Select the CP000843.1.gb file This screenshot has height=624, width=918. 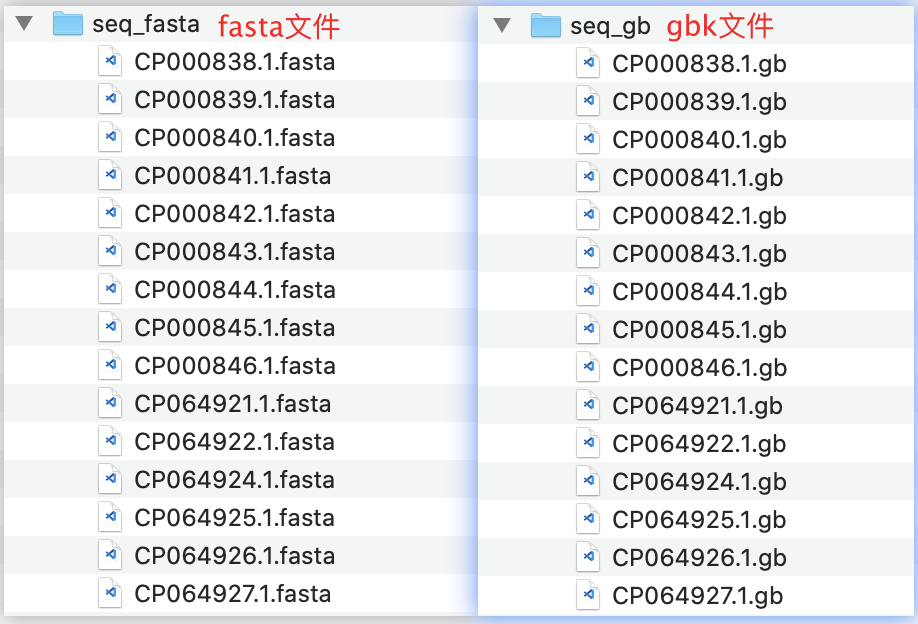[x=699, y=254]
